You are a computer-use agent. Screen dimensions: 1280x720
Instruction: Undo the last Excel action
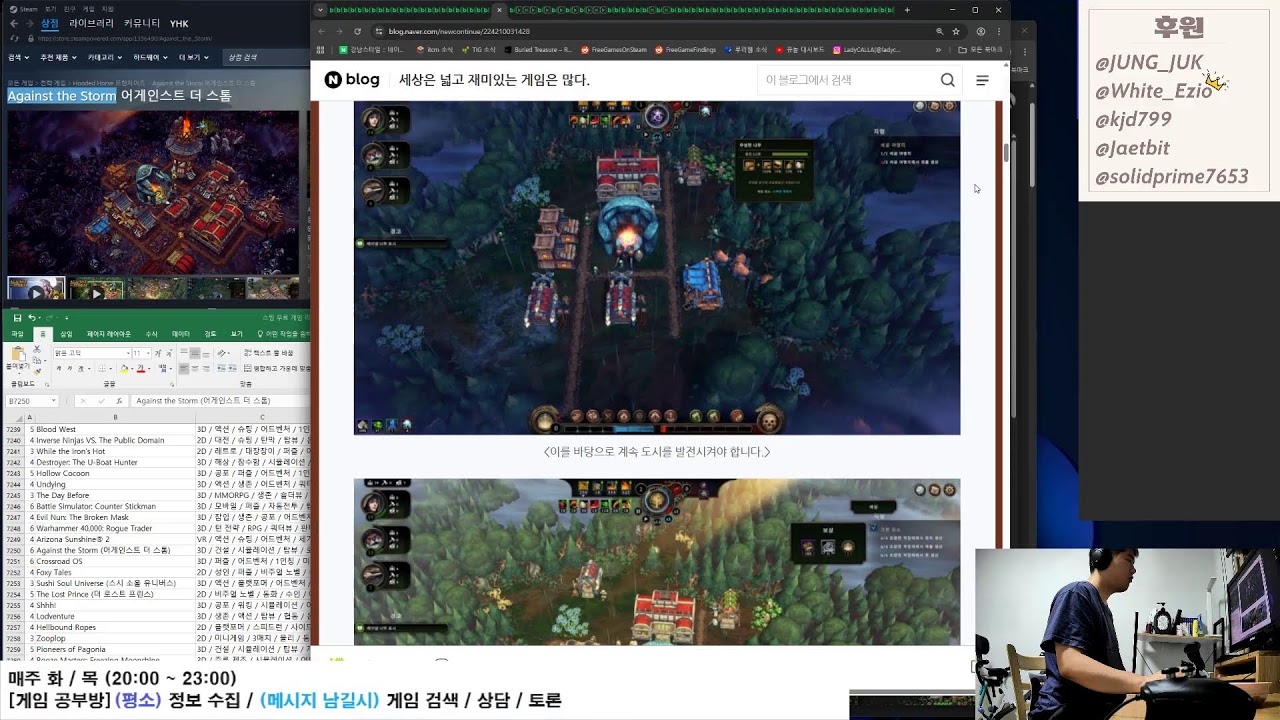pos(32,318)
